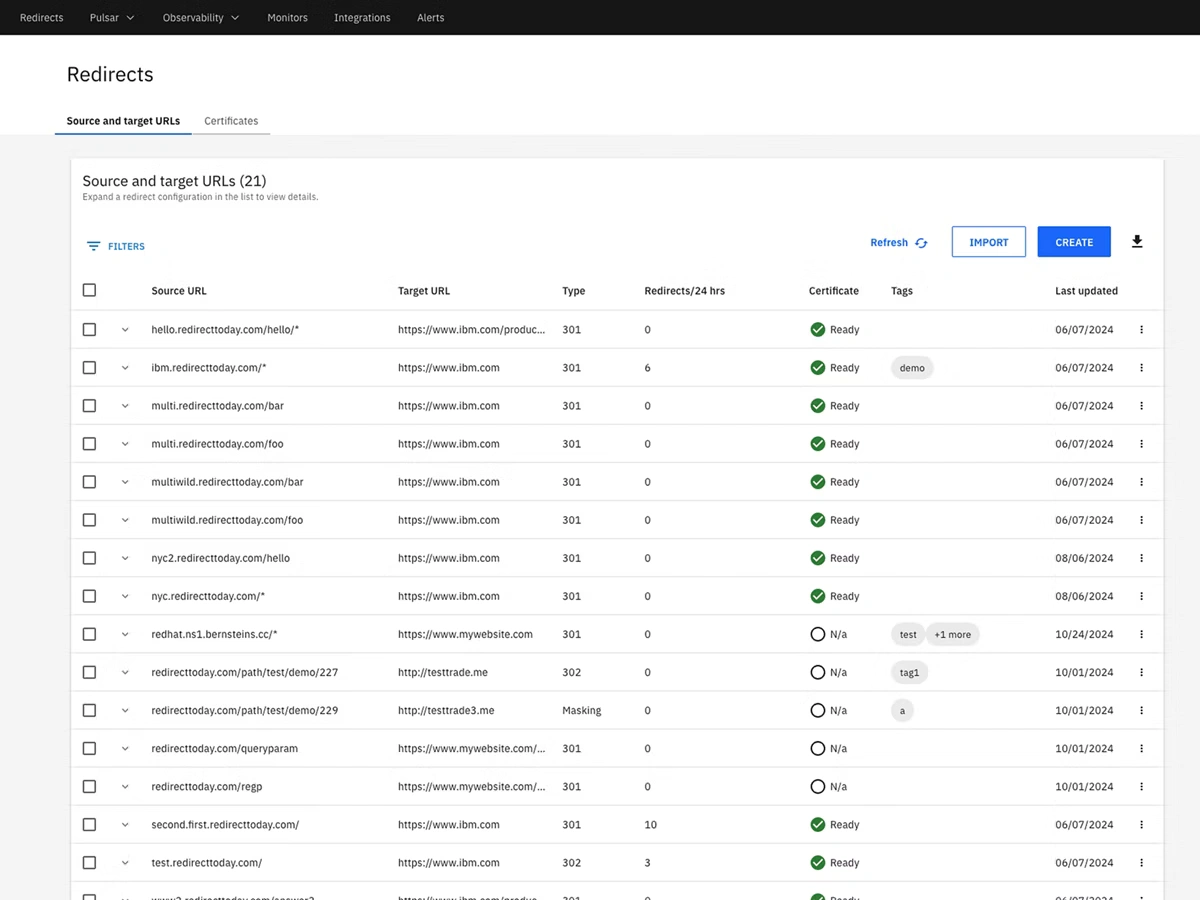Click the N/a certificate icon for redirecttoday.com/queryparam

817,748
